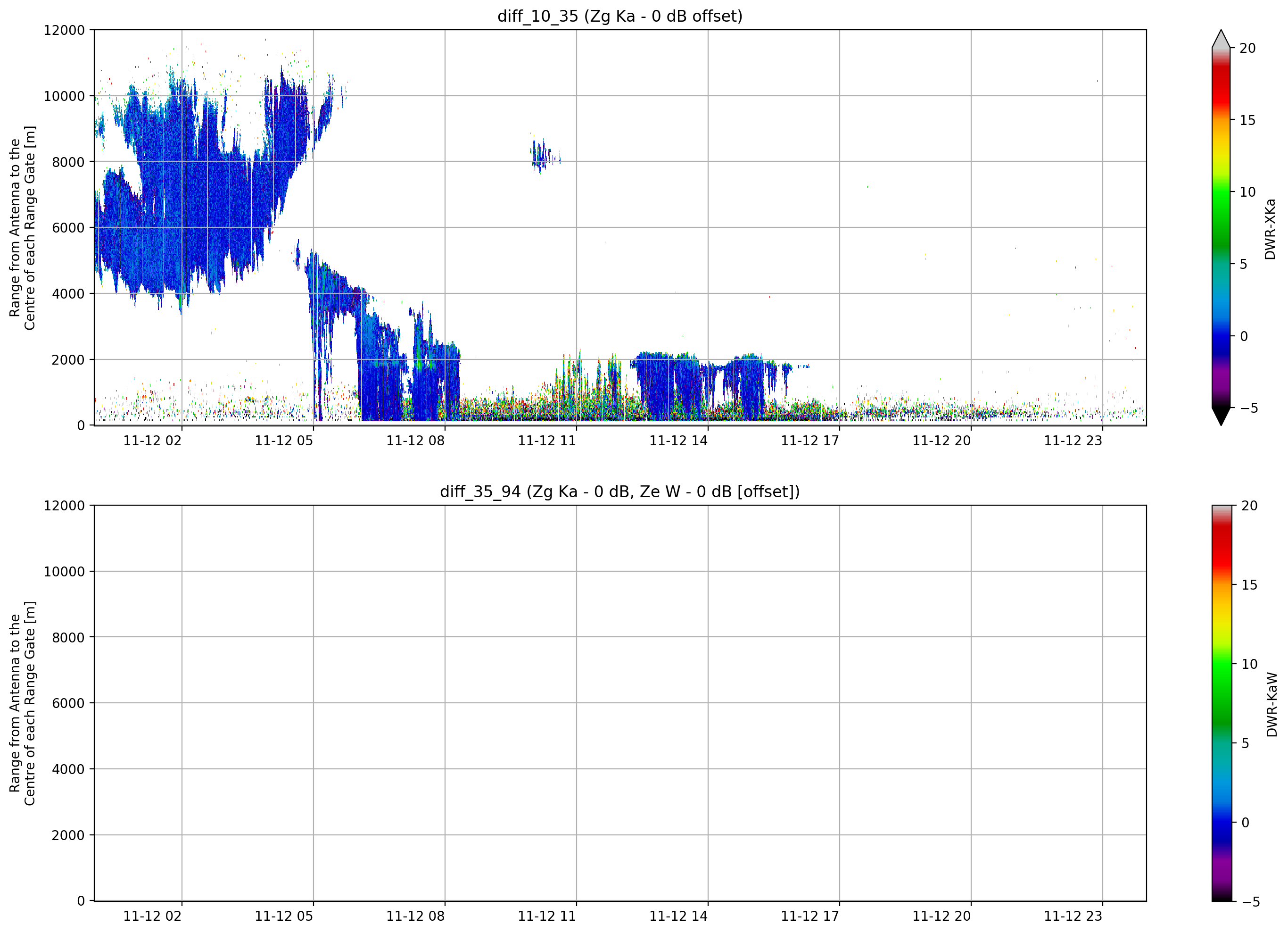Click the top plot title 'diff_10_35 (Zg Ka - 0 dB offset)'
Image resolution: width=1288 pixels, height=933 pixels.
[619, 16]
